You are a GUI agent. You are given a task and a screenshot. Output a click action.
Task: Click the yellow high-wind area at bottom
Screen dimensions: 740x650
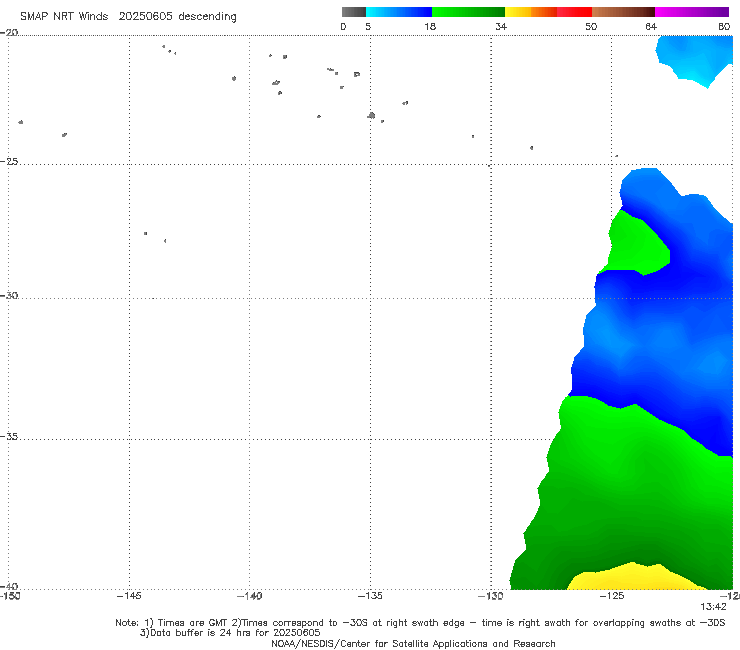[x=635, y=578]
